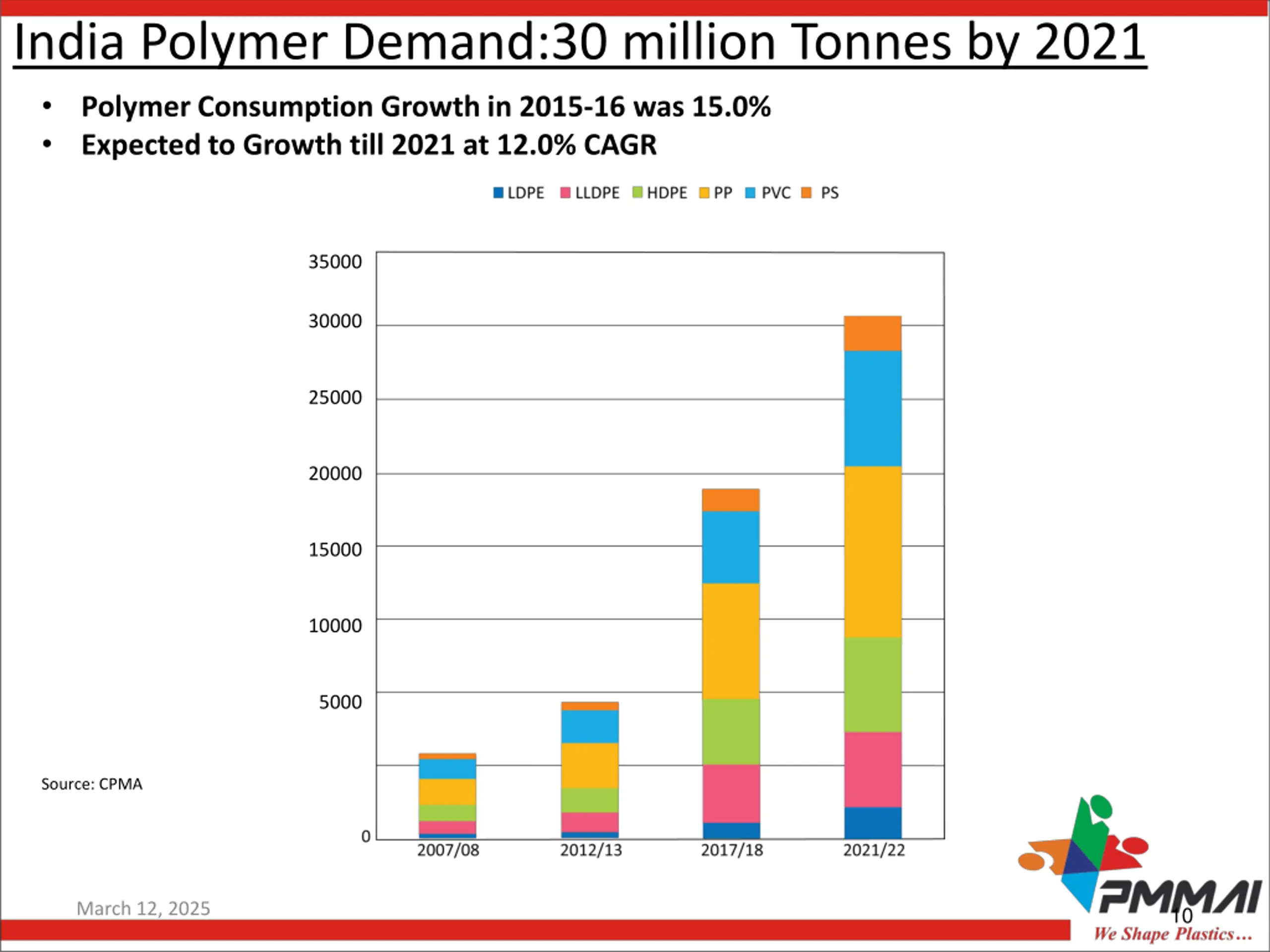Select the HDPE segment of the 2017/18 bar

tap(731, 732)
